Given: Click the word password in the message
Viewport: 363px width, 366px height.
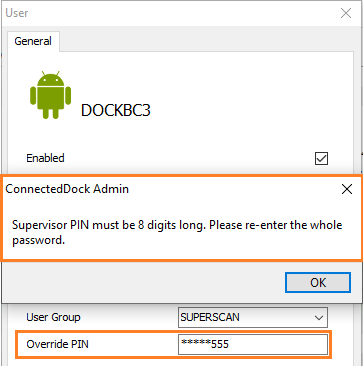Looking at the screenshot, I should pos(38,240).
